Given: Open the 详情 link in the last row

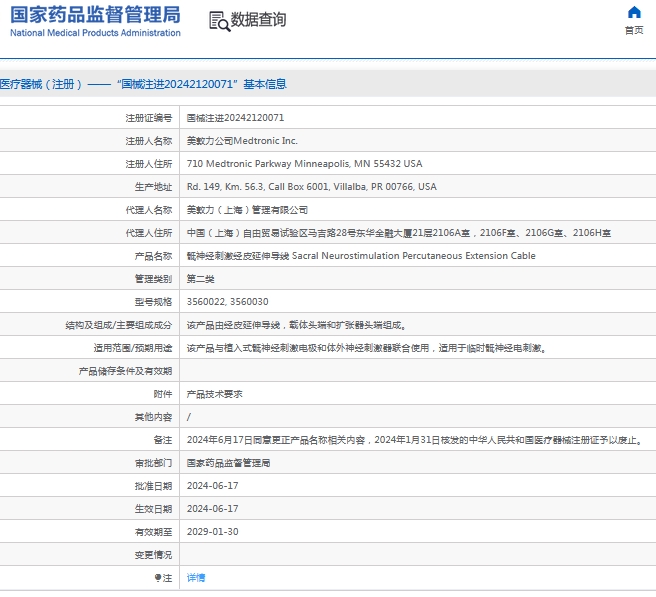Looking at the screenshot, I should tap(196, 578).
